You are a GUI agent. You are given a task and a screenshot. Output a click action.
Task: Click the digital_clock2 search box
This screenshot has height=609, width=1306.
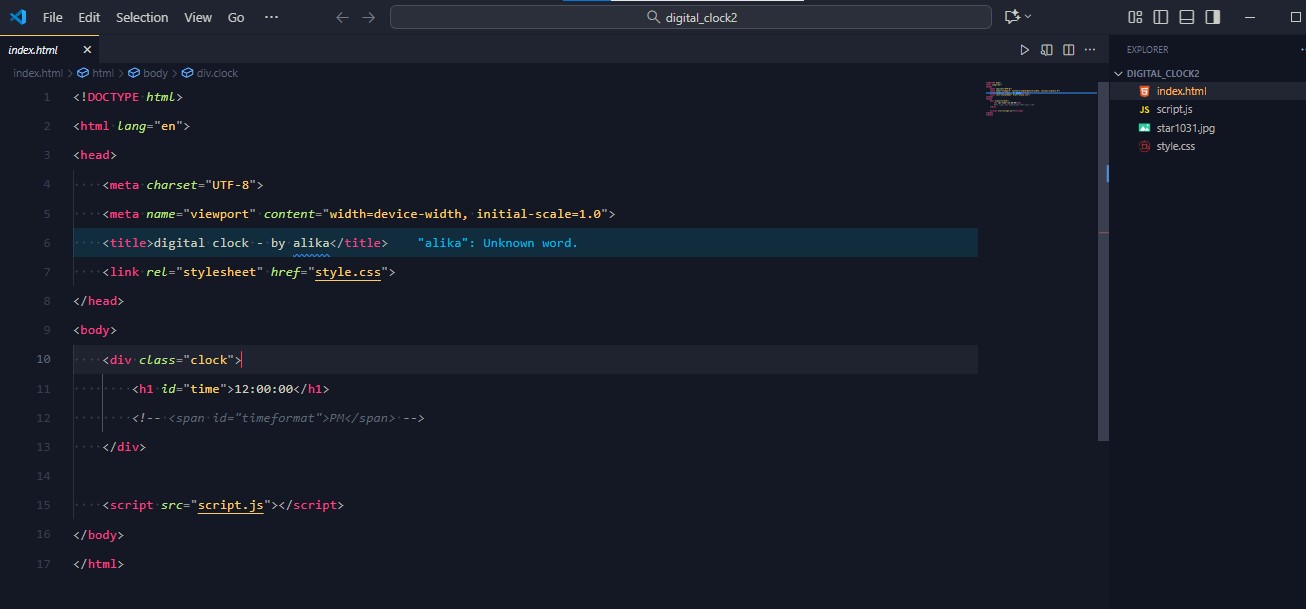point(692,17)
